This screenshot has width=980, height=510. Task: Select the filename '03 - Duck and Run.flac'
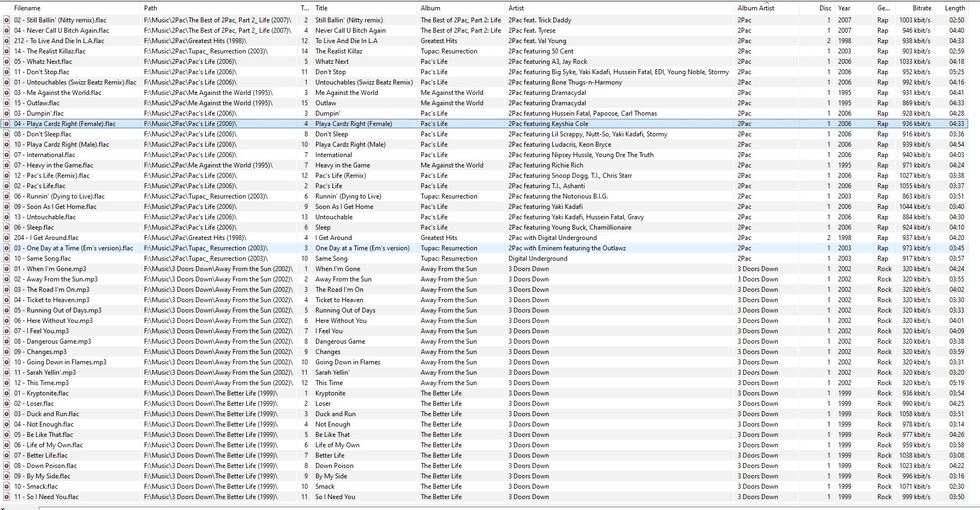pyautogui.click(x=46, y=414)
